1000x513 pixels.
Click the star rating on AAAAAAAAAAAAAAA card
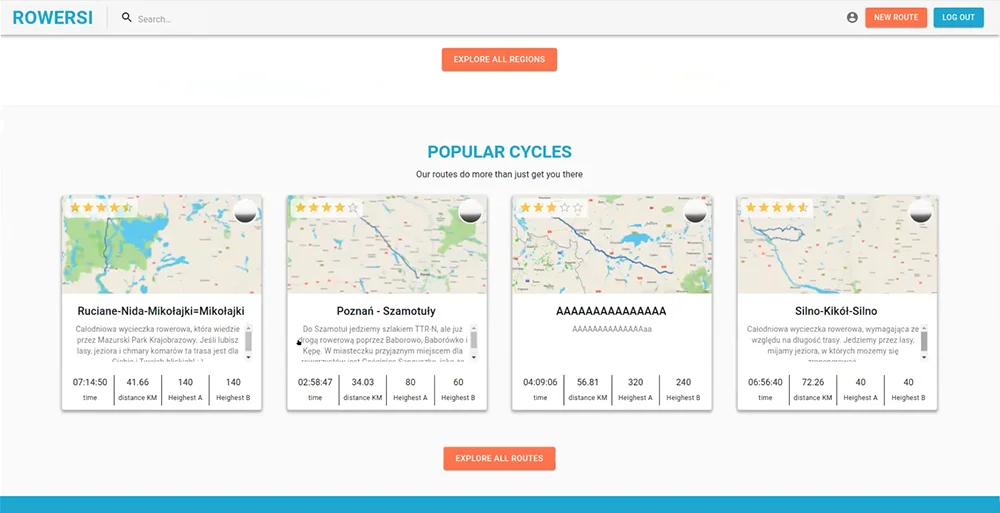[552, 207]
